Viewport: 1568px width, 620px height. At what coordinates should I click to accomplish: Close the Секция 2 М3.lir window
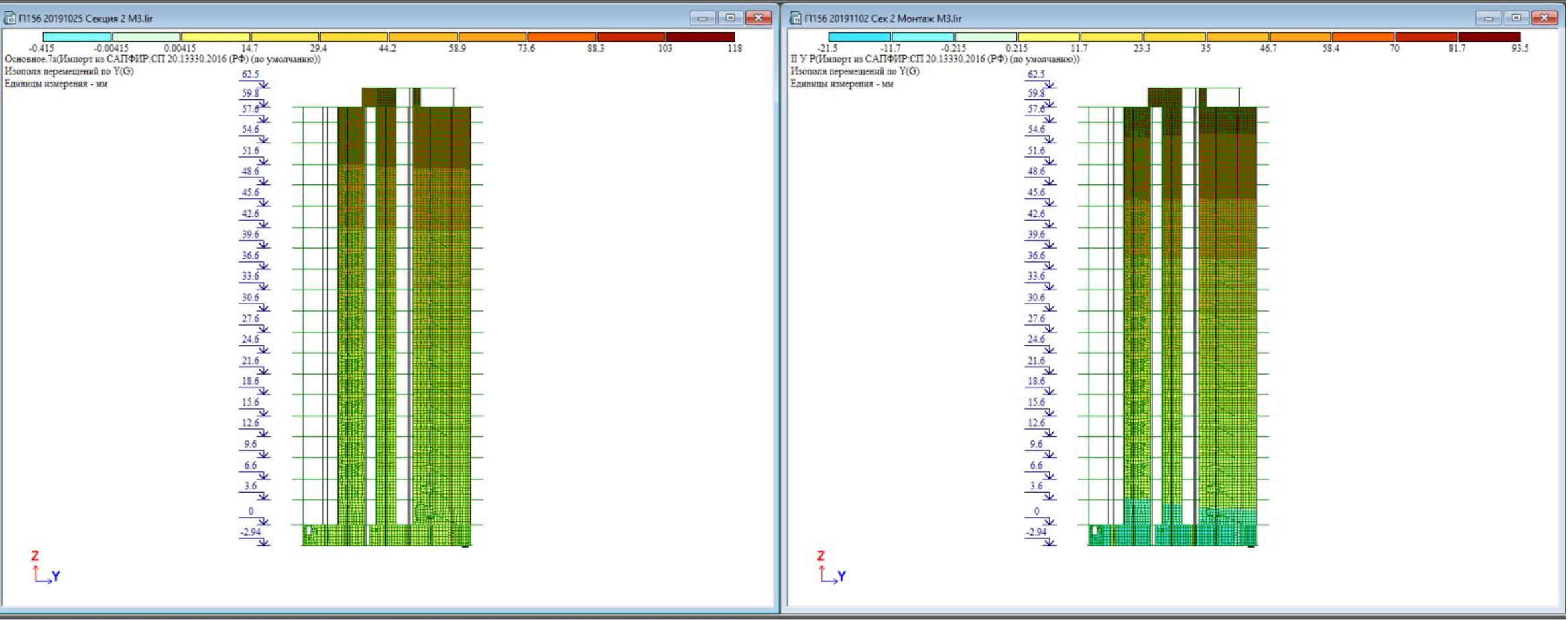click(758, 18)
